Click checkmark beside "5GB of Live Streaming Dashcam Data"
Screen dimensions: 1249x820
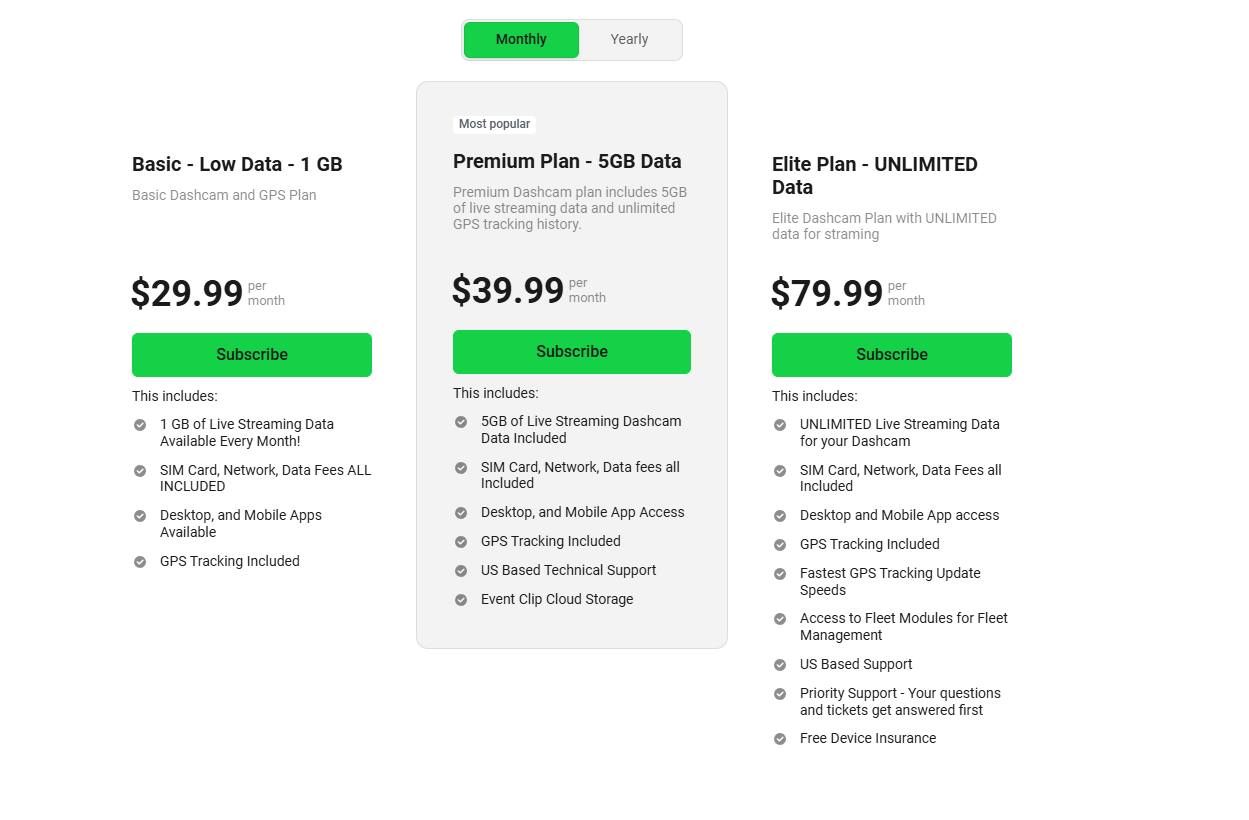coord(461,421)
